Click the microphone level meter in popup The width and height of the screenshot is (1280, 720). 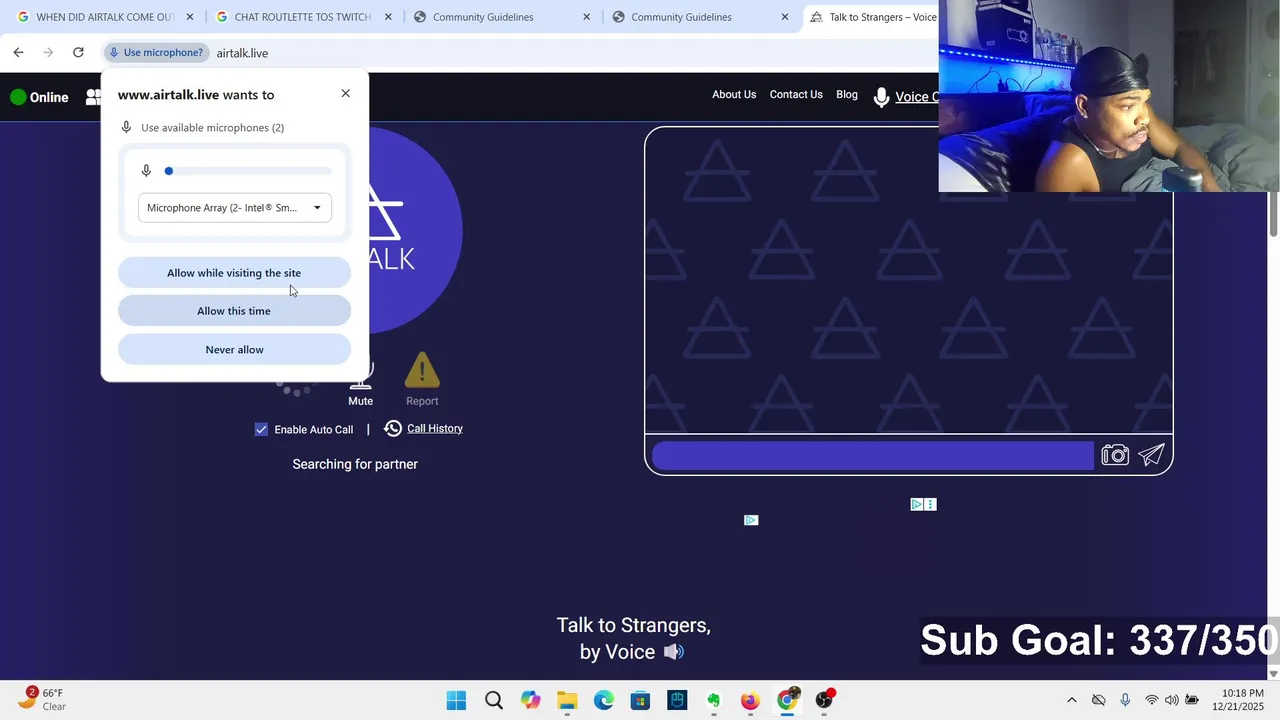click(x=248, y=171)
